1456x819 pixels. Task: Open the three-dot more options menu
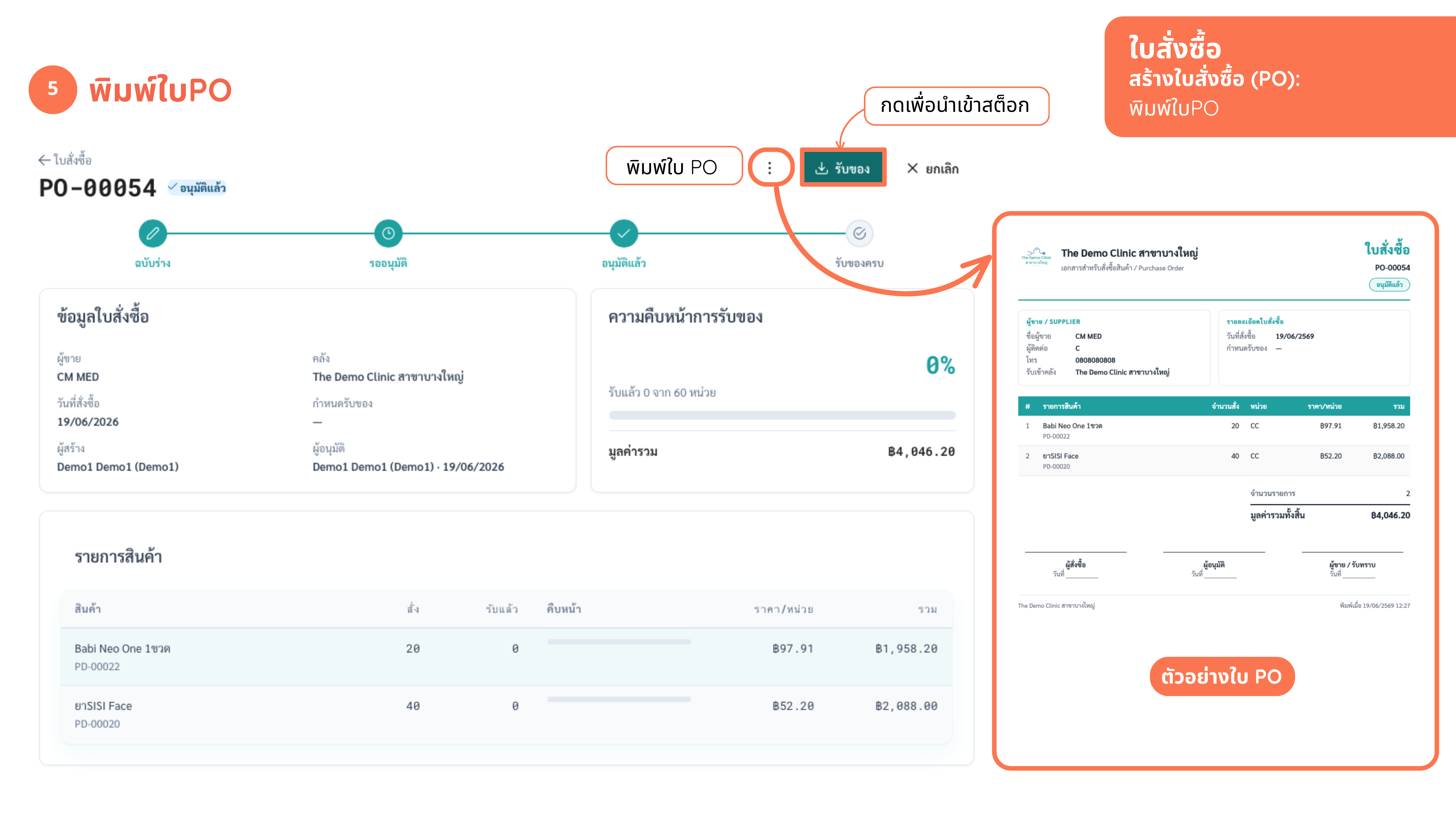pos(769,168)
